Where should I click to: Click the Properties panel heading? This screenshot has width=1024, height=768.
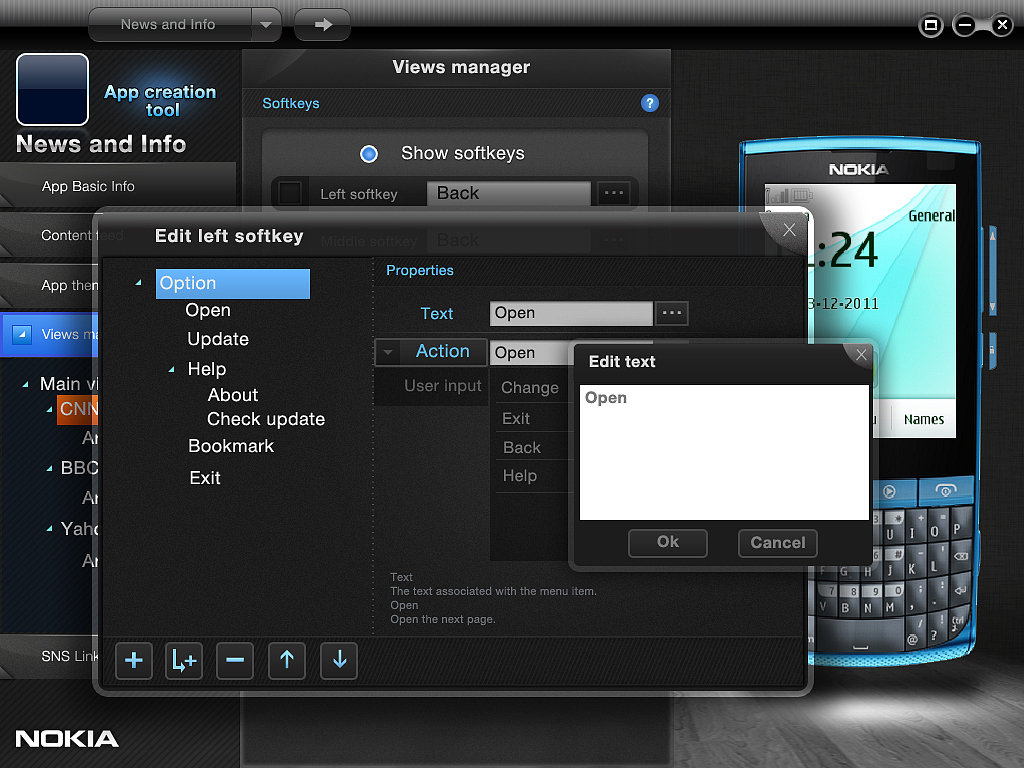(x=419, y=270)
